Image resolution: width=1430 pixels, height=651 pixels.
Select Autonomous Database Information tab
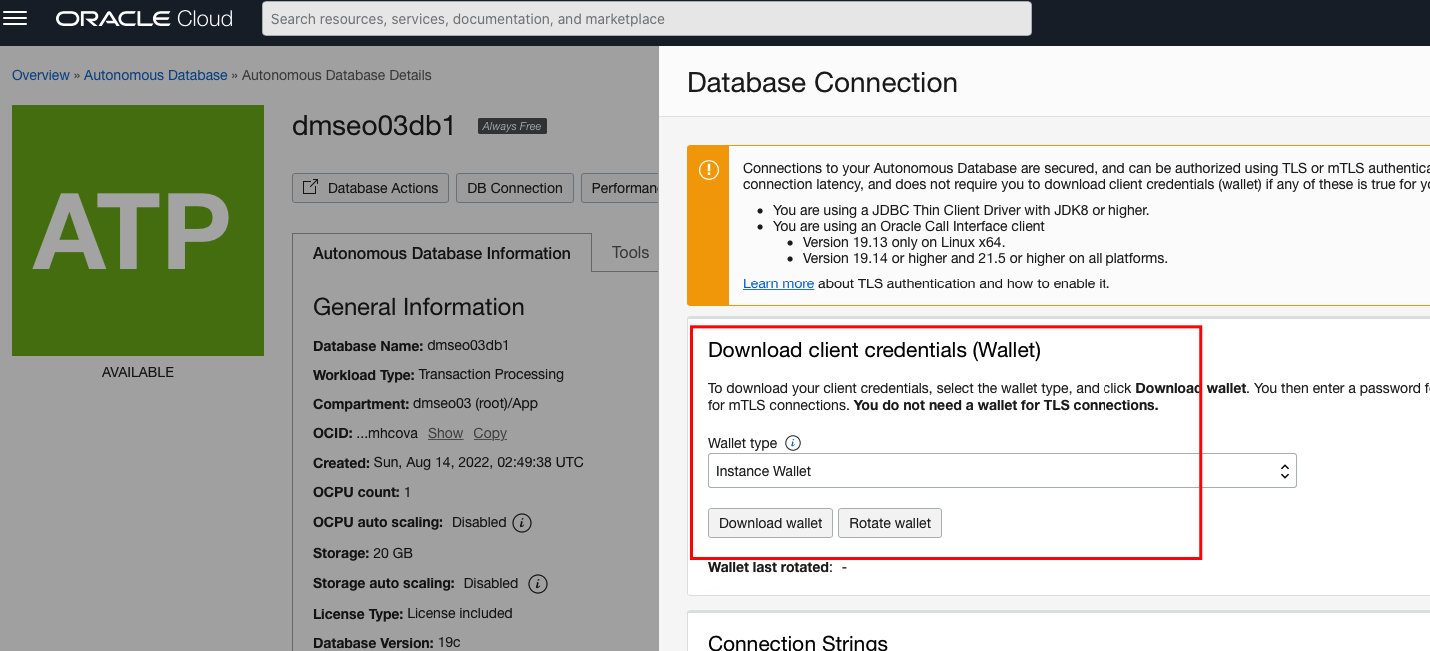pos(442,253)
